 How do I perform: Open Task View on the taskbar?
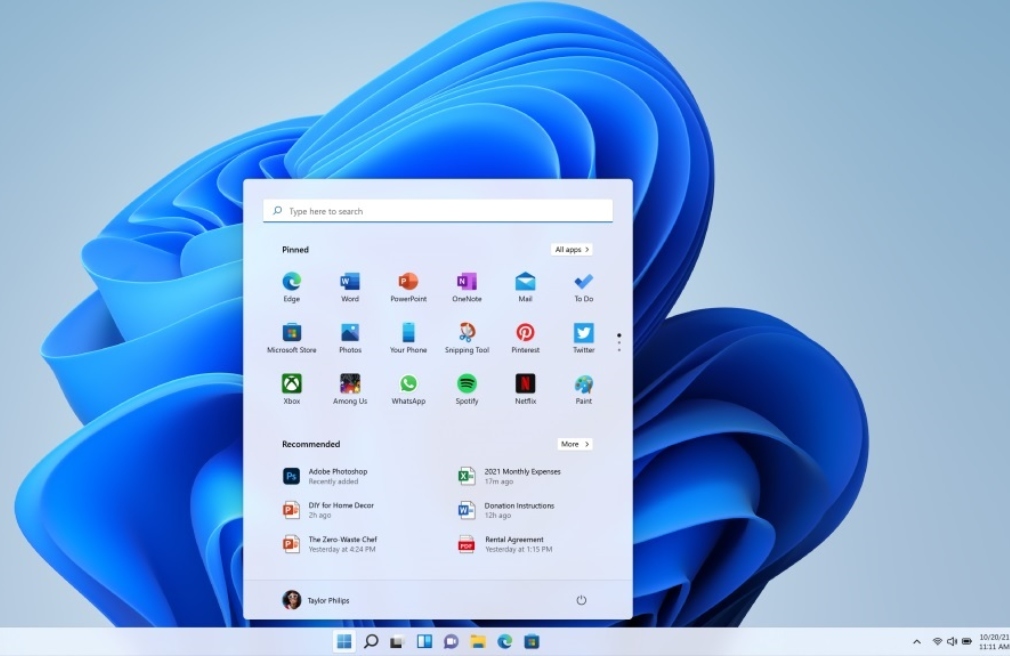pyautogui.click(x=397, y=642)
